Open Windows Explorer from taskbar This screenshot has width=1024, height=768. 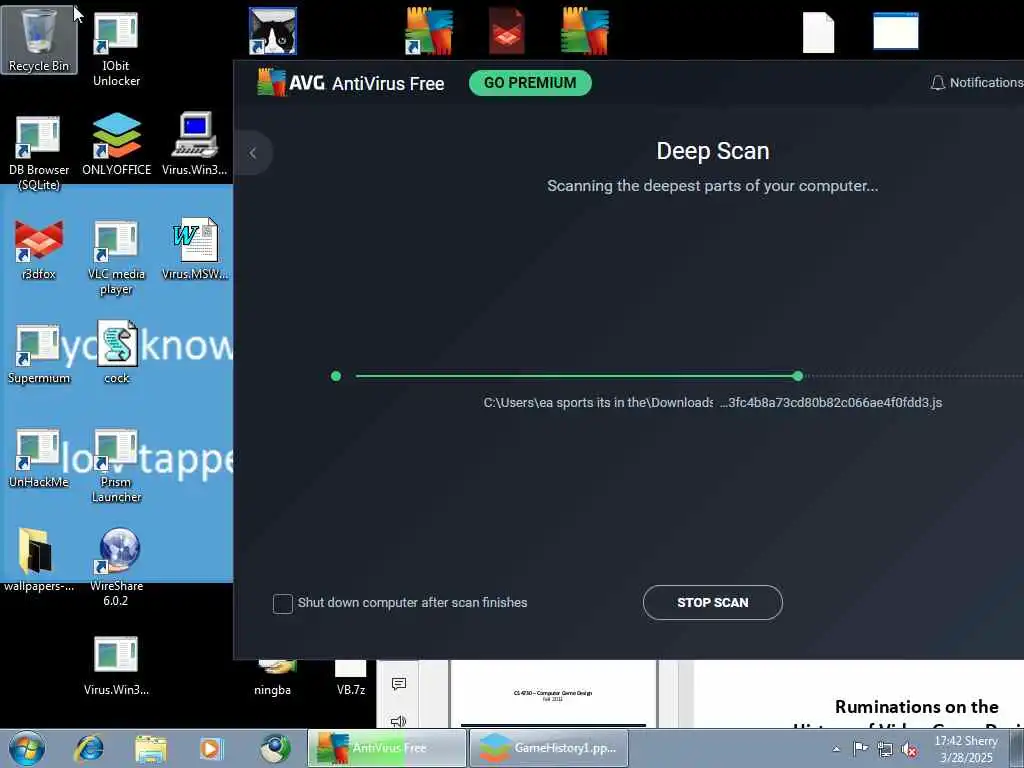click(151, 748)
